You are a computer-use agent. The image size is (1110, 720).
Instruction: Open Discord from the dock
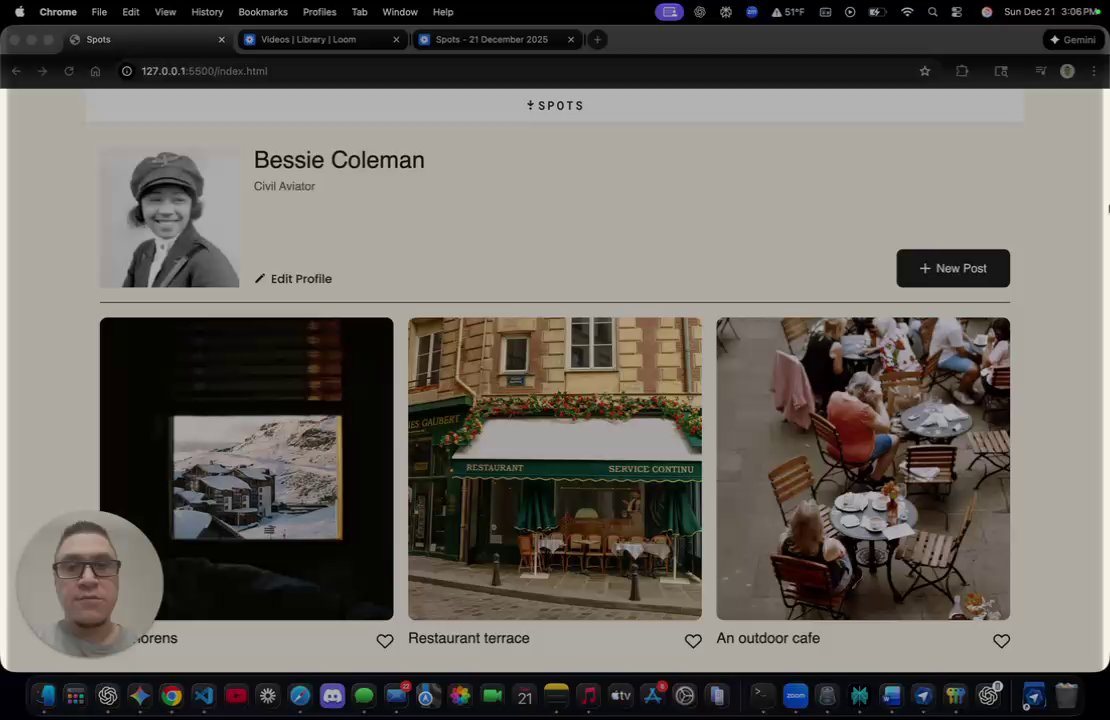tap(332, 696)
